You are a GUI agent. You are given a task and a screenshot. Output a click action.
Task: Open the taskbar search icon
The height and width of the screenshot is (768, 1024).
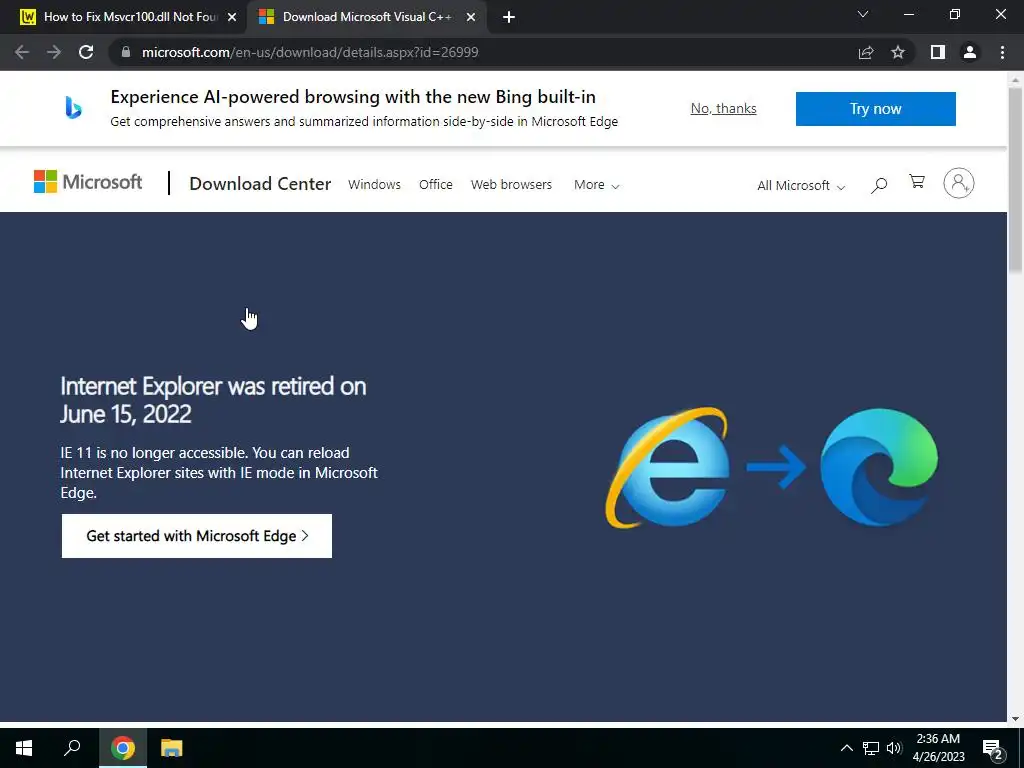(x=72, y=747)
